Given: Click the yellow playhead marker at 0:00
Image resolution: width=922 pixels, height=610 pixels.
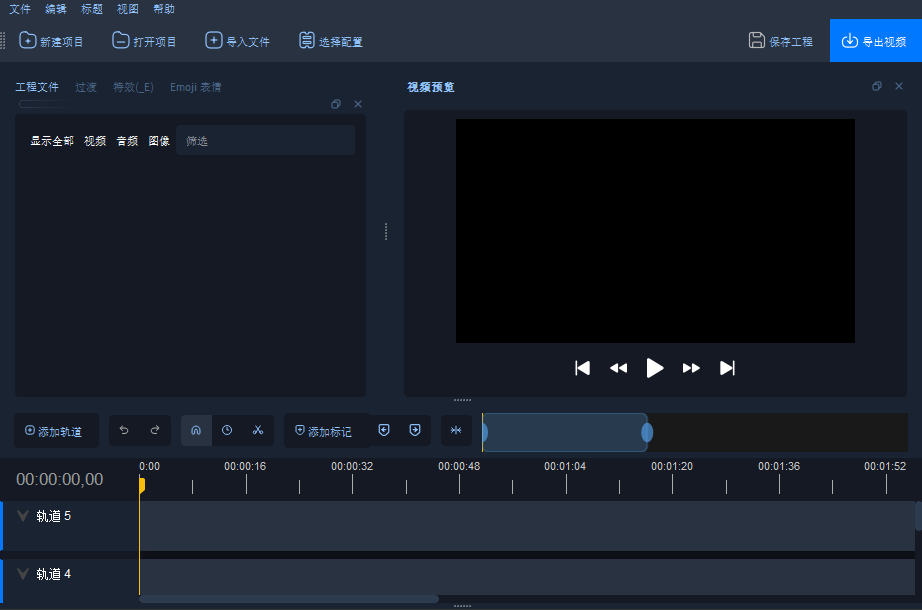Looking at the screenshot, I should coord(142,485).
